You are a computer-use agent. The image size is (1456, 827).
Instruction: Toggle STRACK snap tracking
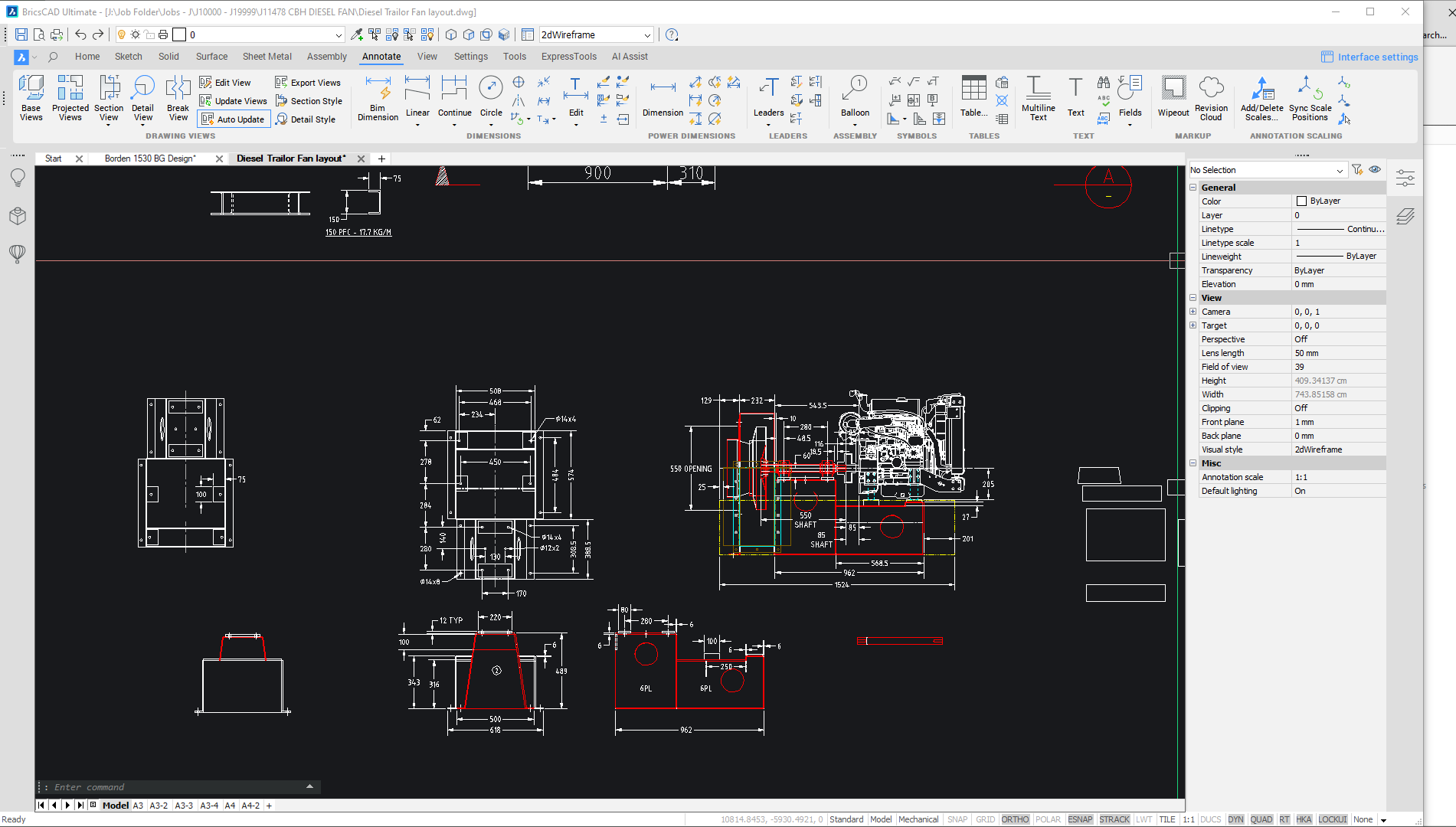pos(1114,819)
